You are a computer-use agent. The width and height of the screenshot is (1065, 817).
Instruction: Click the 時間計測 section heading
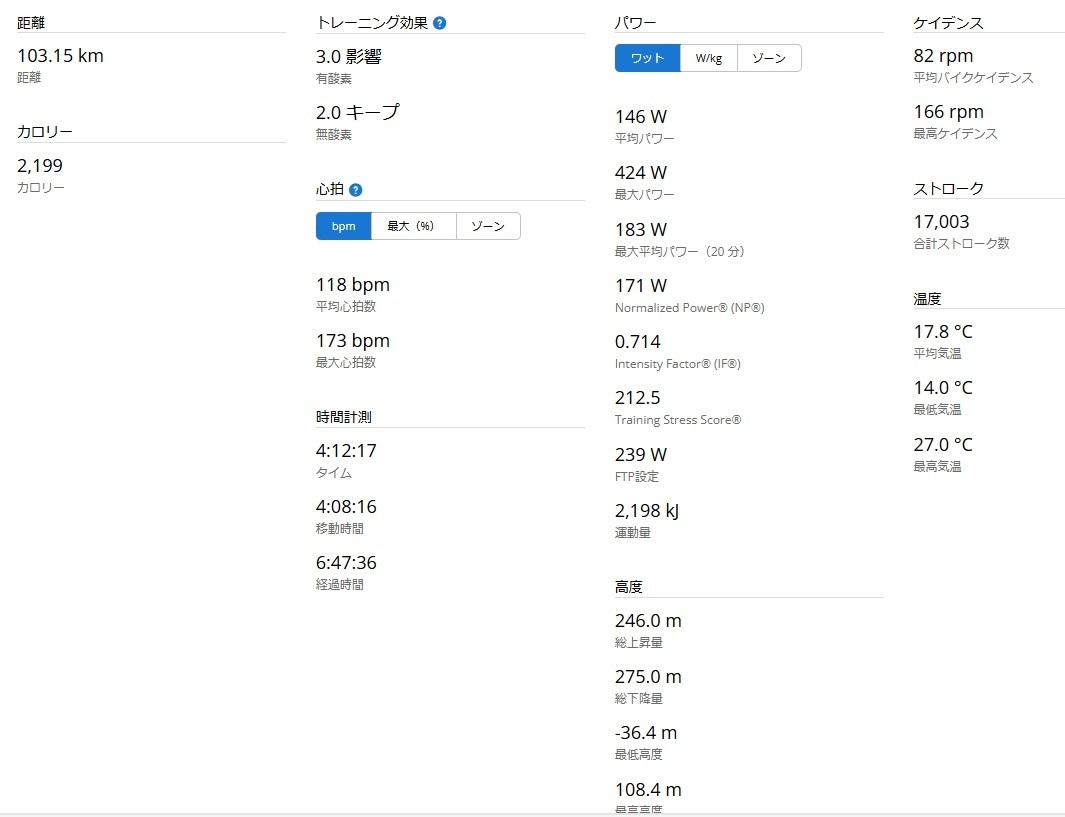(344, 417)
